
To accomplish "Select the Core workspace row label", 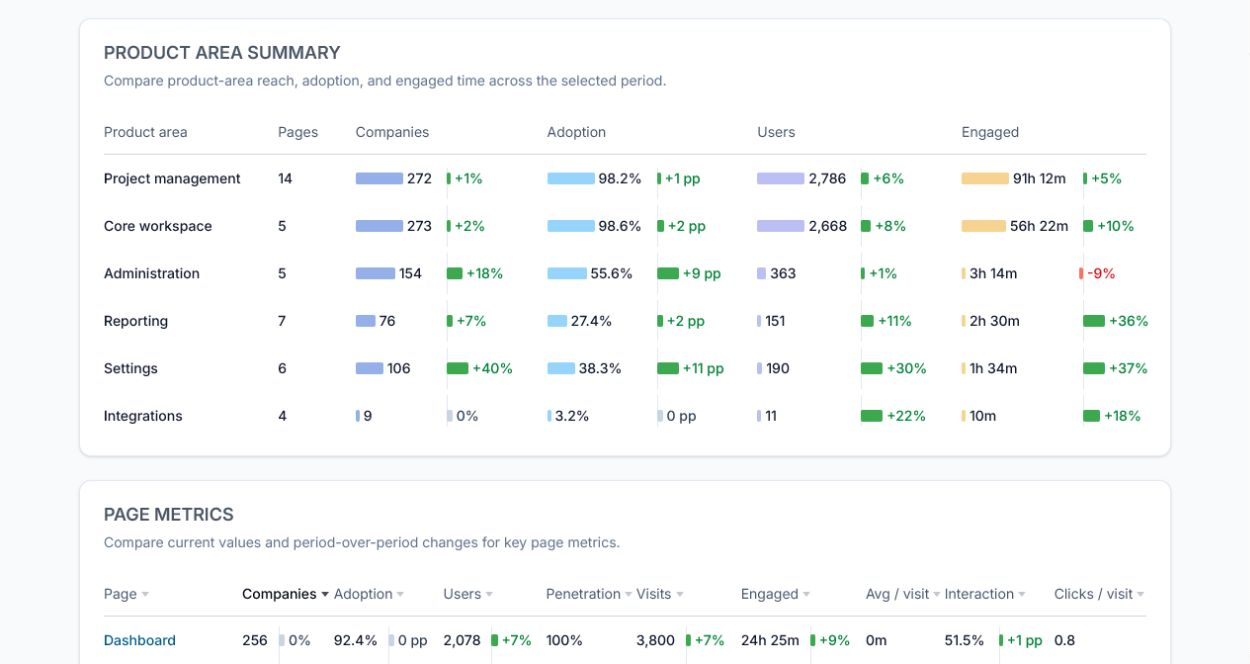I will pyautogui.click(x=158, y=226).
